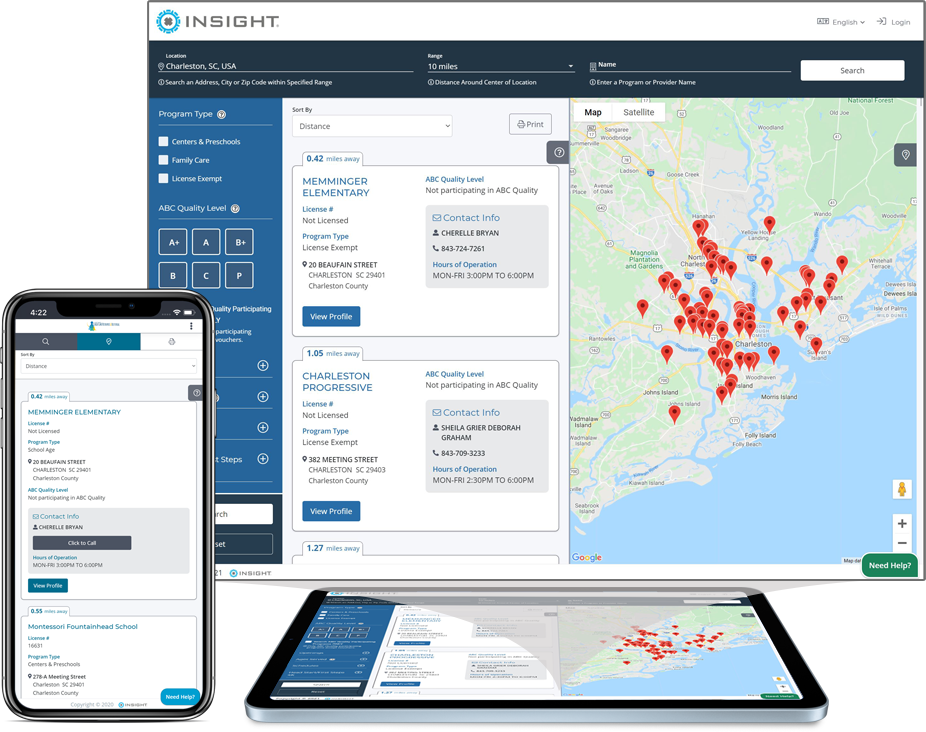Expand the Steps filter section with the plus icon
The width and height of the screenshot is (926, 732).
pyautogui.click(x=263, y=459)
